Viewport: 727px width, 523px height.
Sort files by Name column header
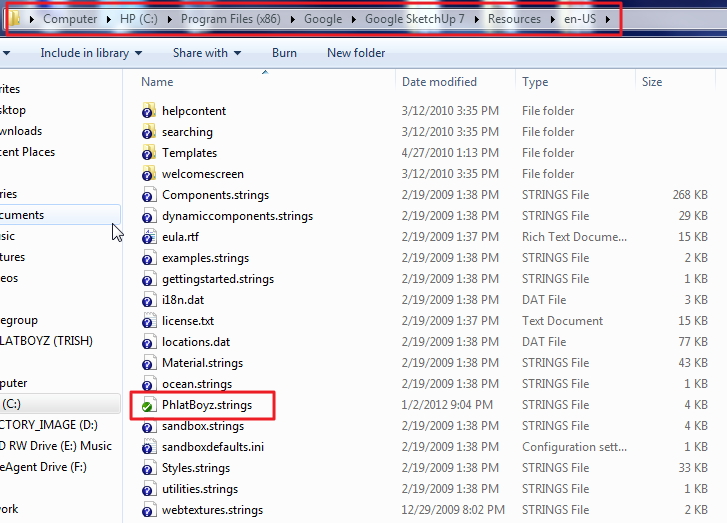[x=158, y=82]
